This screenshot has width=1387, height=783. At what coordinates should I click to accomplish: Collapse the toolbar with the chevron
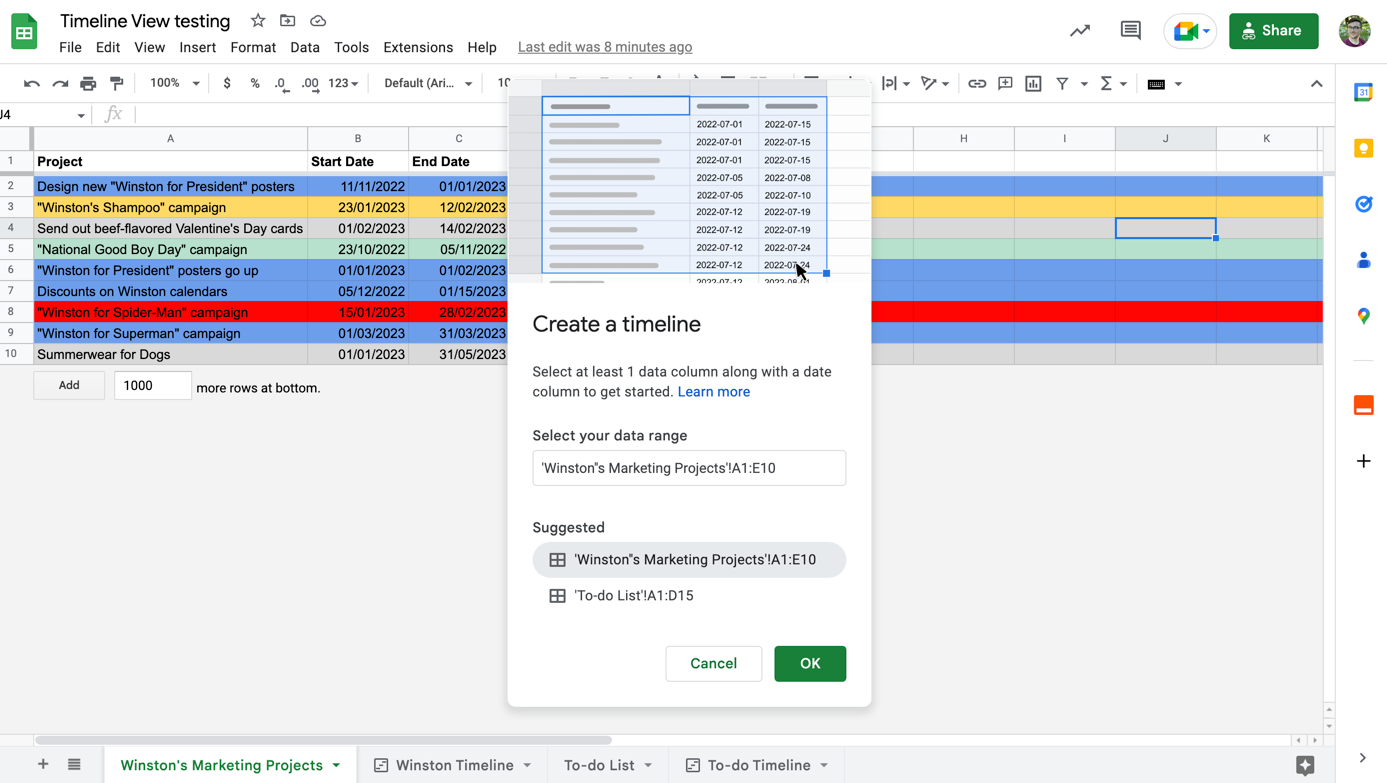point(1316,84)
